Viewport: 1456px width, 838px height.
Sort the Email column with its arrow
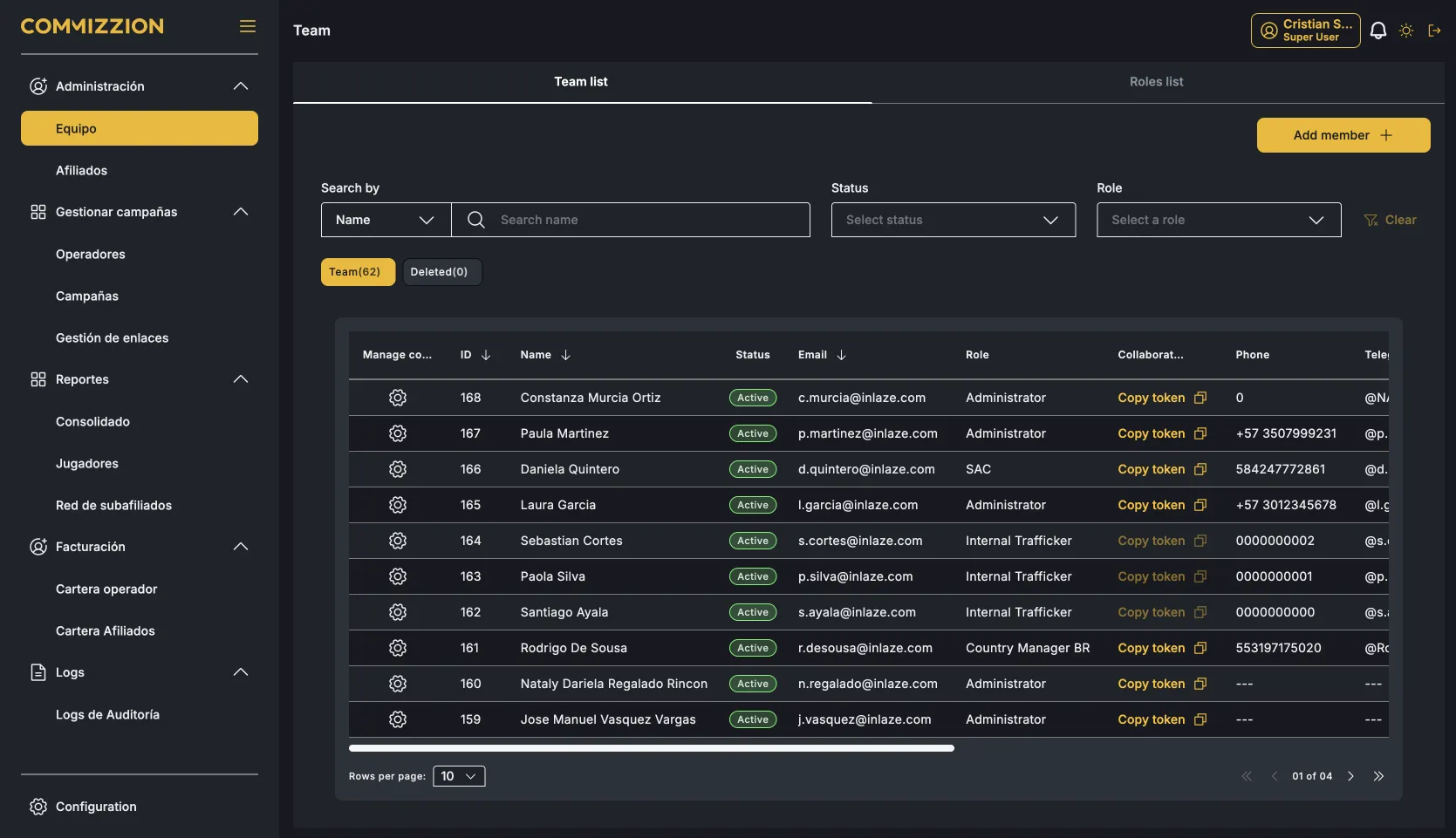click(841, 355)
